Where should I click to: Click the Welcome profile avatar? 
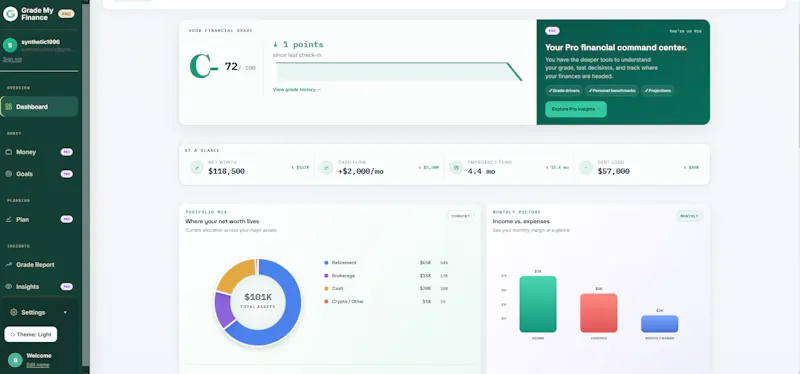[15, 360]
